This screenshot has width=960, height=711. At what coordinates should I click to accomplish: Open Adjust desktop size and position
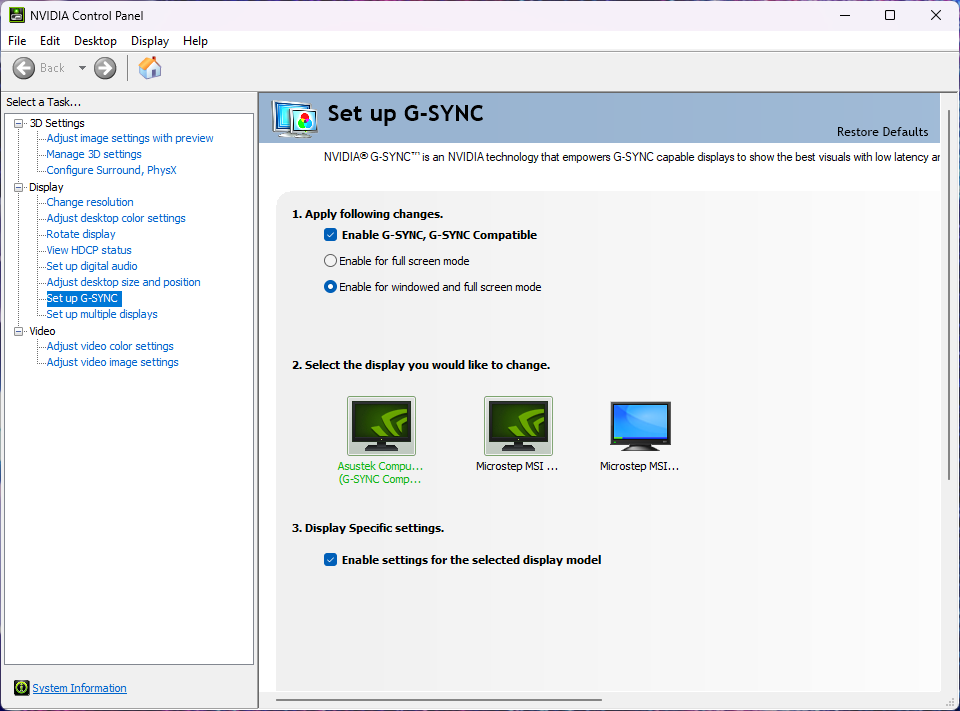click(x=123, y=282)
